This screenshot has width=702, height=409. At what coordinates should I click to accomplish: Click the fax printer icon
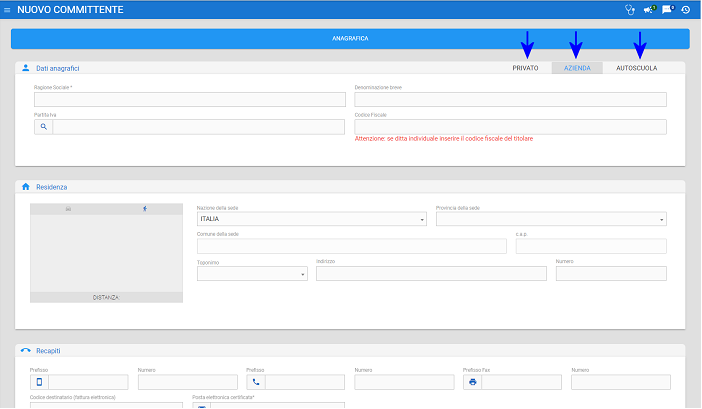point(472,382)
